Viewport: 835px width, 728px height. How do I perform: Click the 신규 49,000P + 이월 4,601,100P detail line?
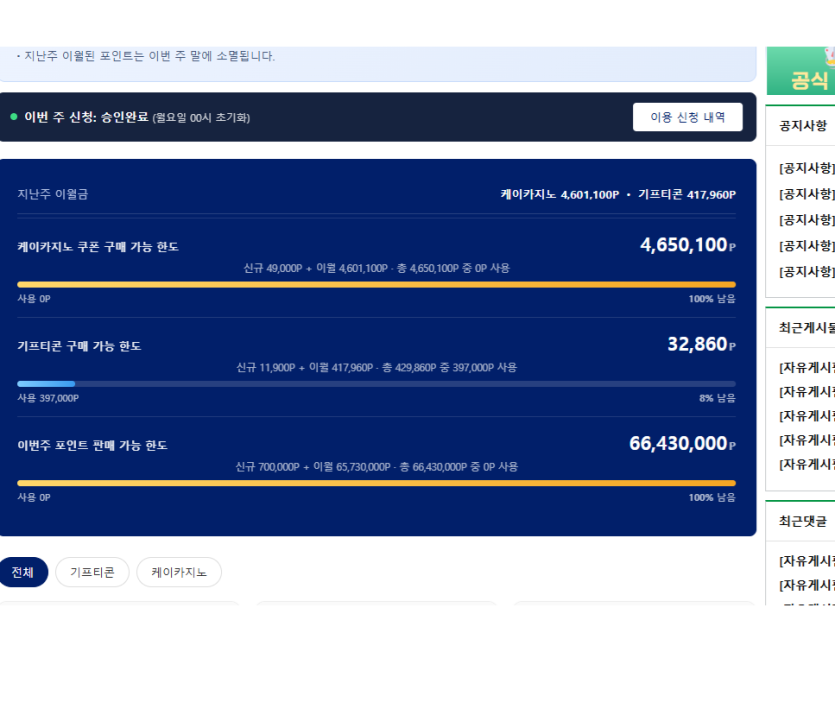376,268
